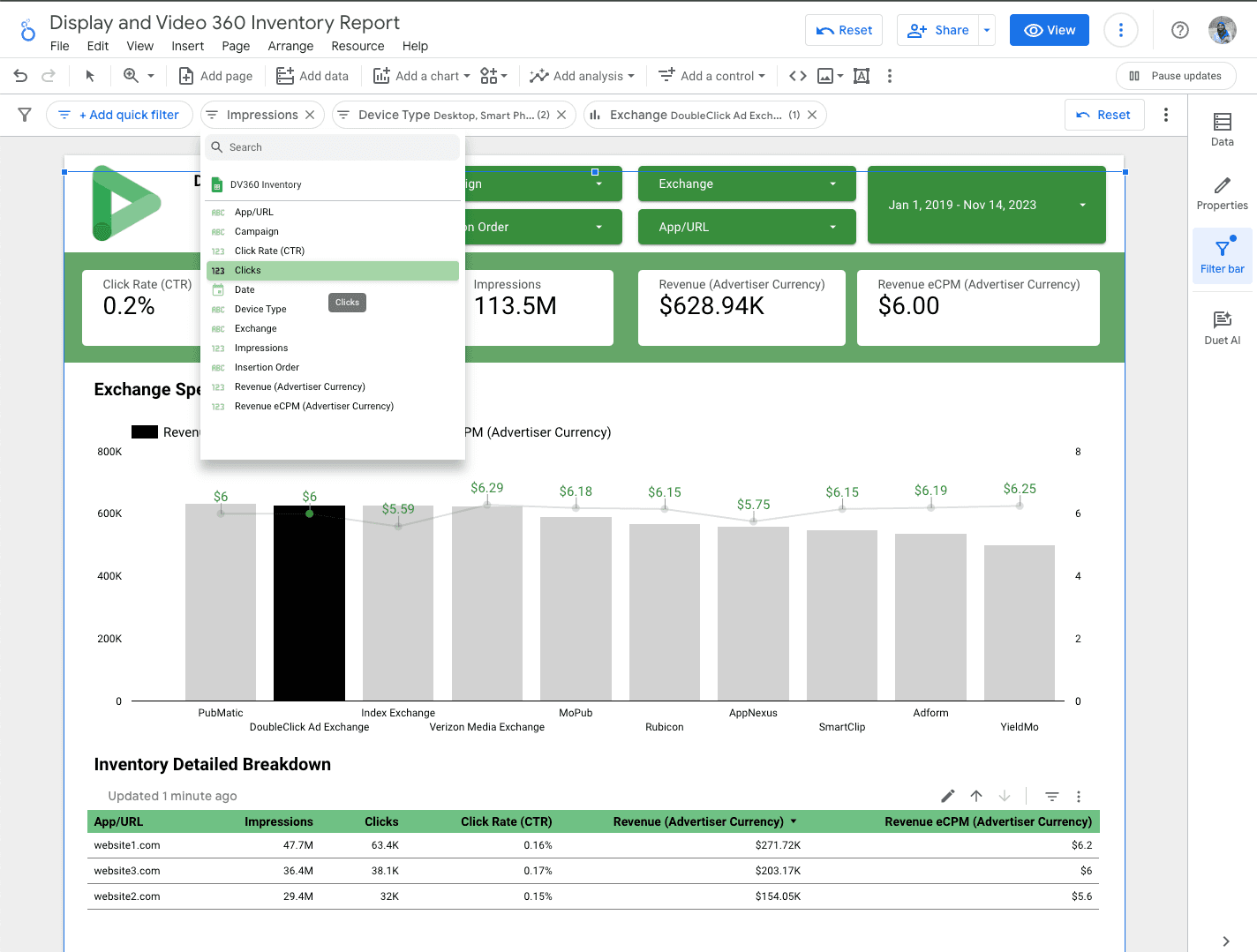The image size is (1257, 952).
Task: Click website1.com table cell
Action: 127,845
